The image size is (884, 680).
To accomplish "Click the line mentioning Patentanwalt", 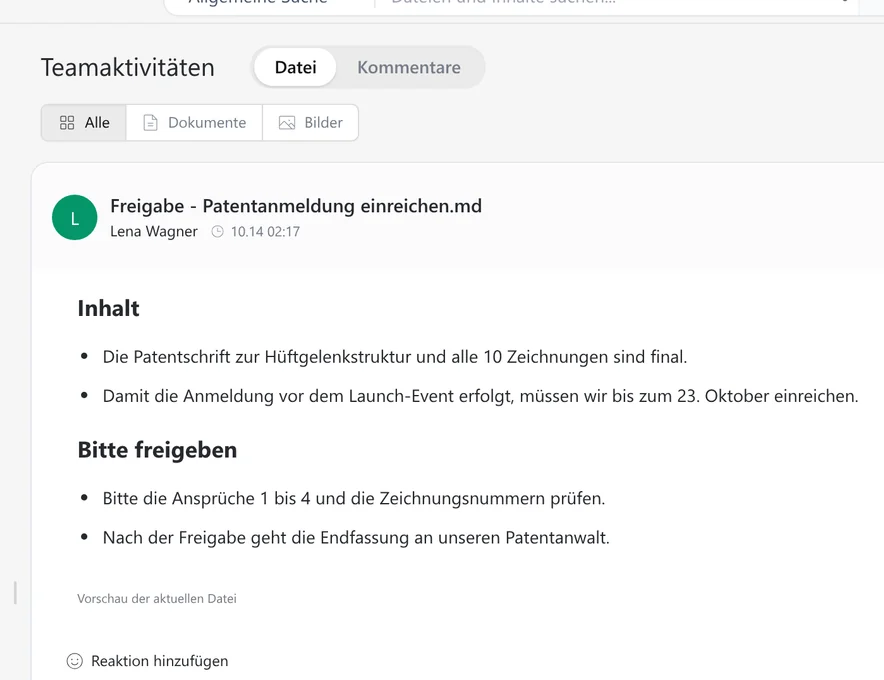I will 356,538.
